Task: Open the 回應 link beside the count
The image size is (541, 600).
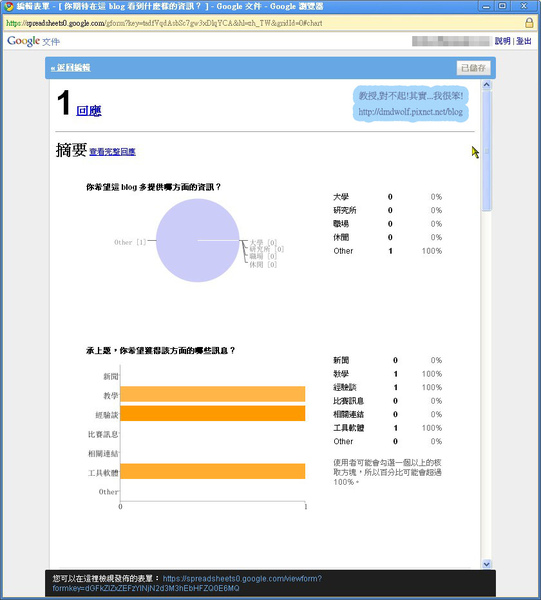Action: coord(89,111)
